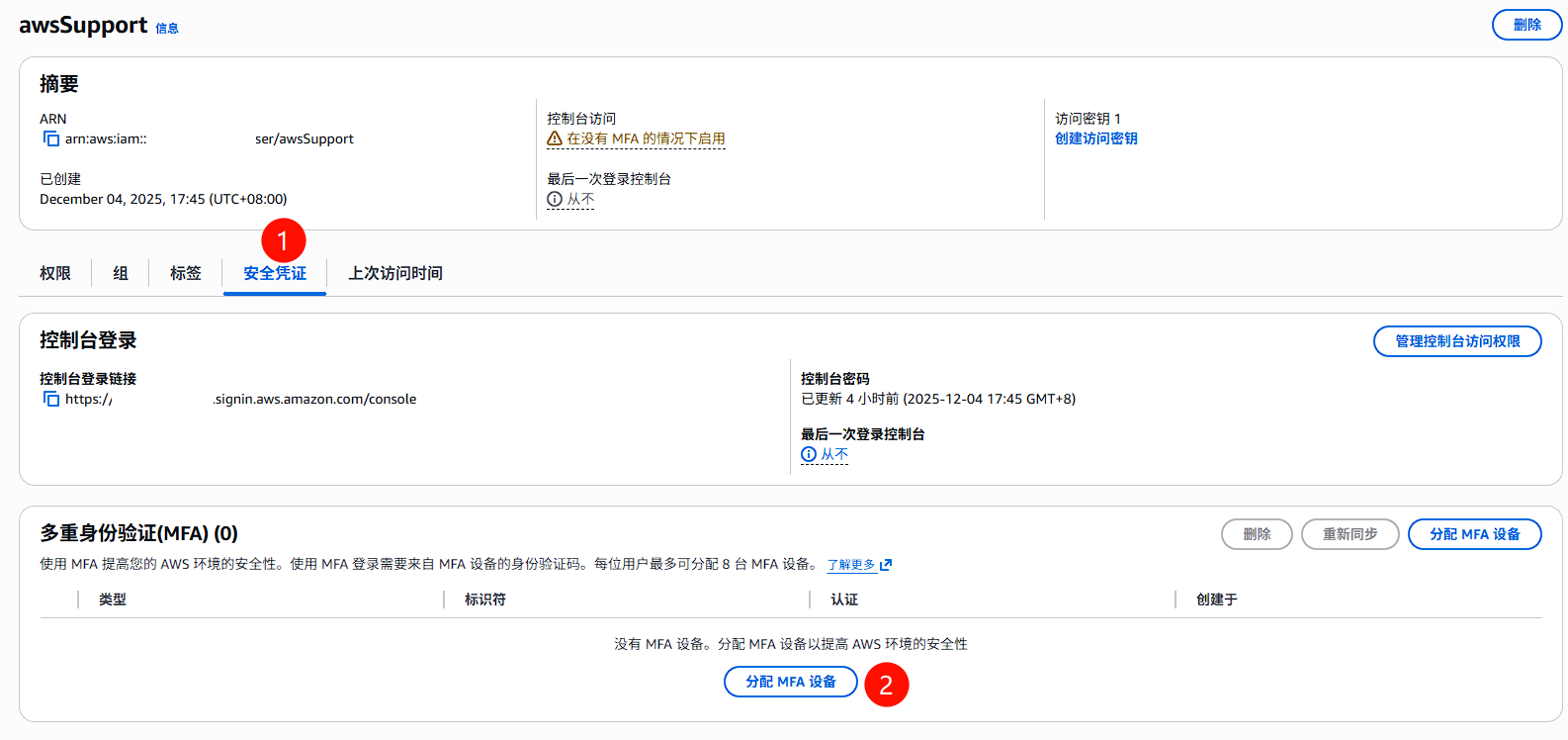1568x740 pixels.
Task: Click external link icon next to 了解更多
Action: tap(886, 565)
